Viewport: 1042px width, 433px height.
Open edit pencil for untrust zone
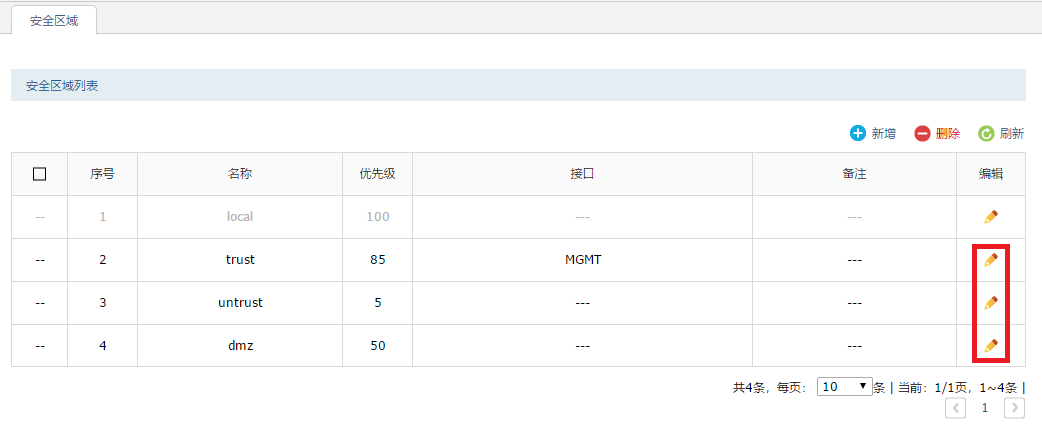[990, 303]
